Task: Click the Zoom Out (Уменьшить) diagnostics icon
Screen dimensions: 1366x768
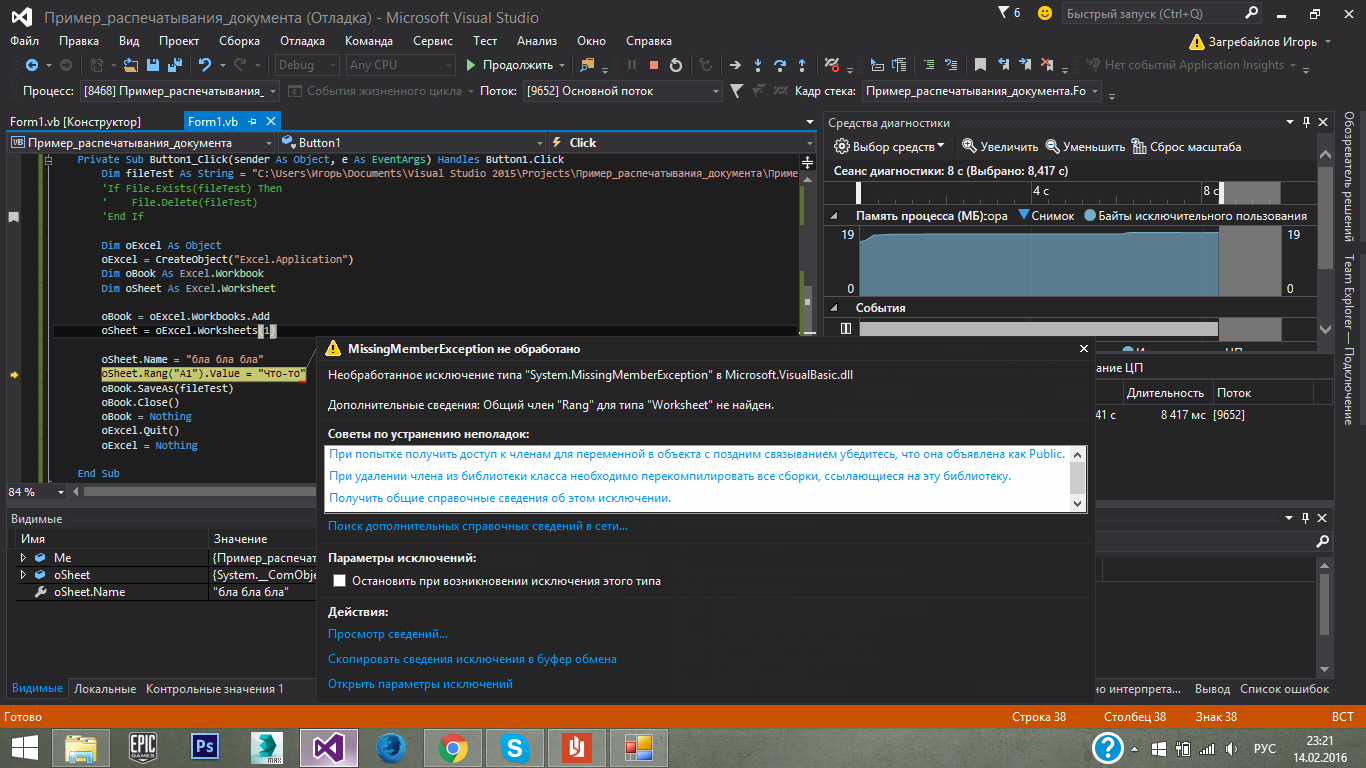Action: coord(1053,146)
